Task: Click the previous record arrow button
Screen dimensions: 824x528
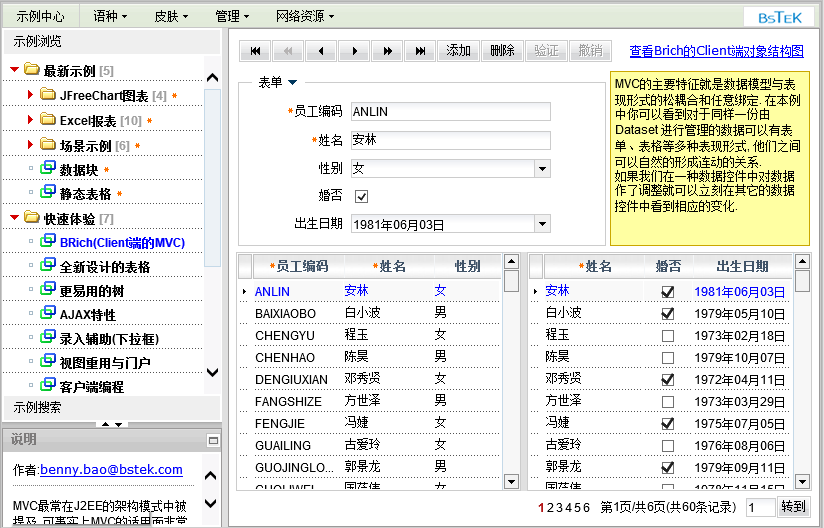Action: (x=320, y=51)
